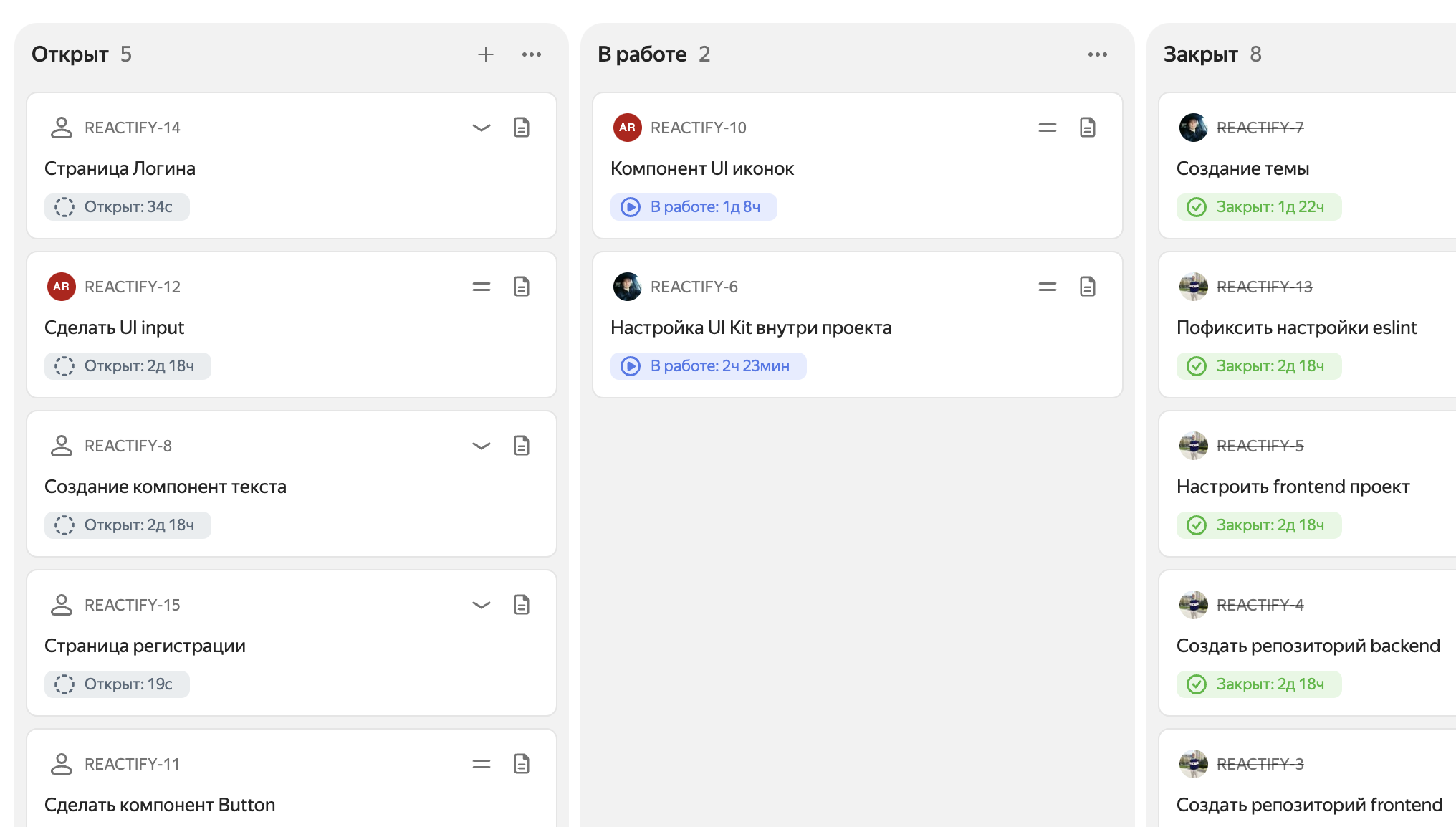The height and width of the screenshot is (827, 1456).
Task: Click document icon on REACTIFY-15 card
Action: pos(522,605)
